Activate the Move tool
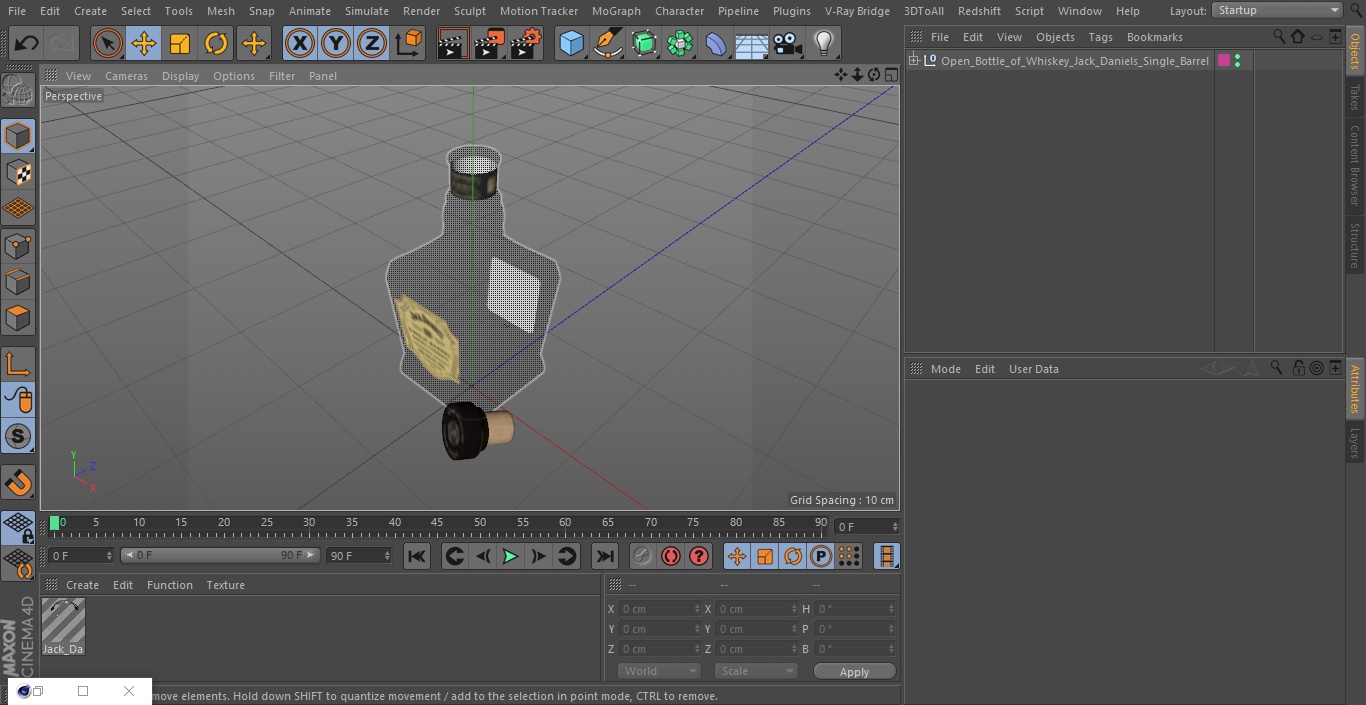The height and width of the screenshot is (705, 1366). [x=144, y=43]
